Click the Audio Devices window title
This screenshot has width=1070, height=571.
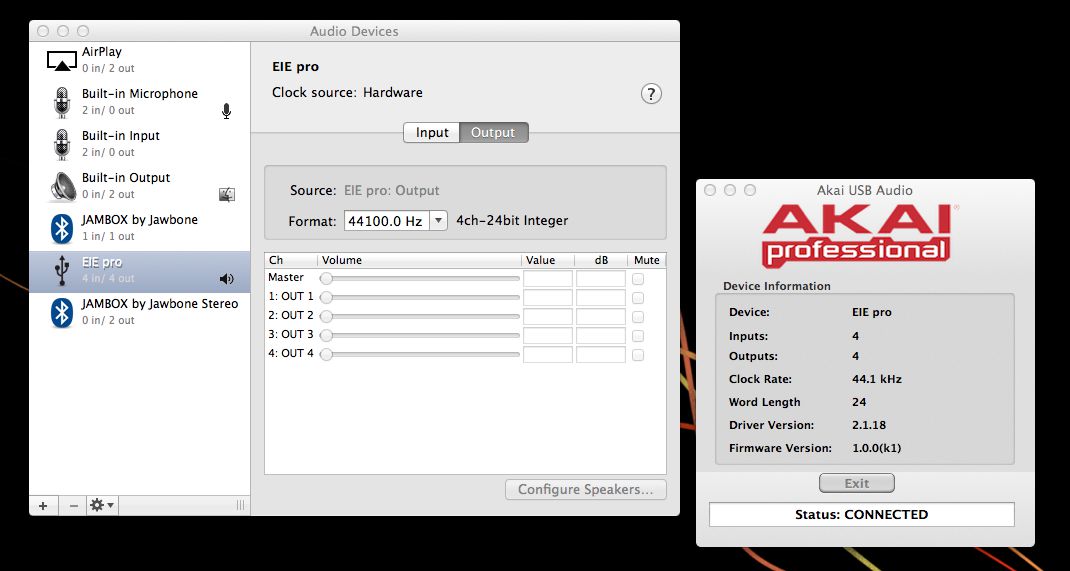[353, 31]
